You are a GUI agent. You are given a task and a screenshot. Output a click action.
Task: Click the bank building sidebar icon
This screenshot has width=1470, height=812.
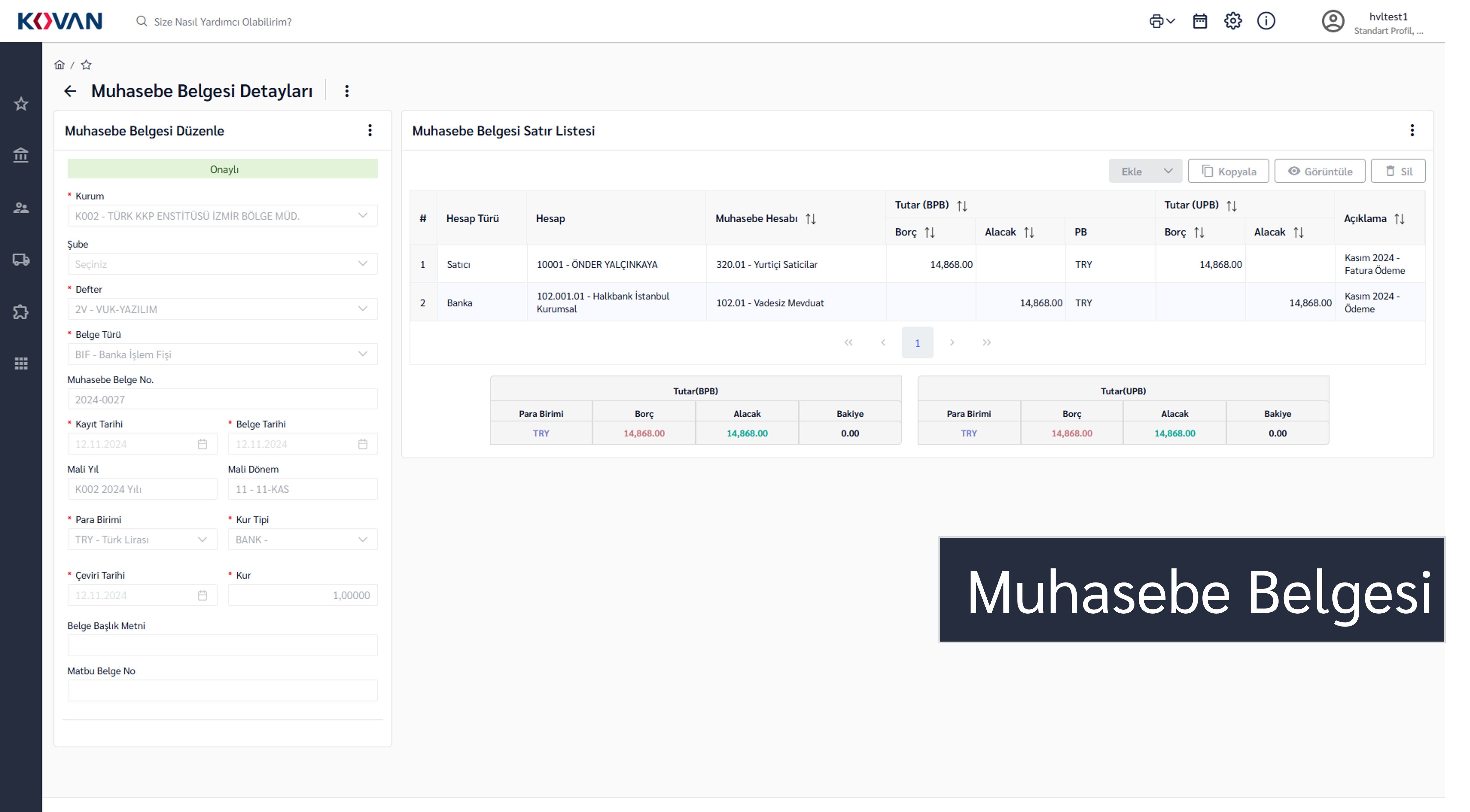tap(21, 155)
